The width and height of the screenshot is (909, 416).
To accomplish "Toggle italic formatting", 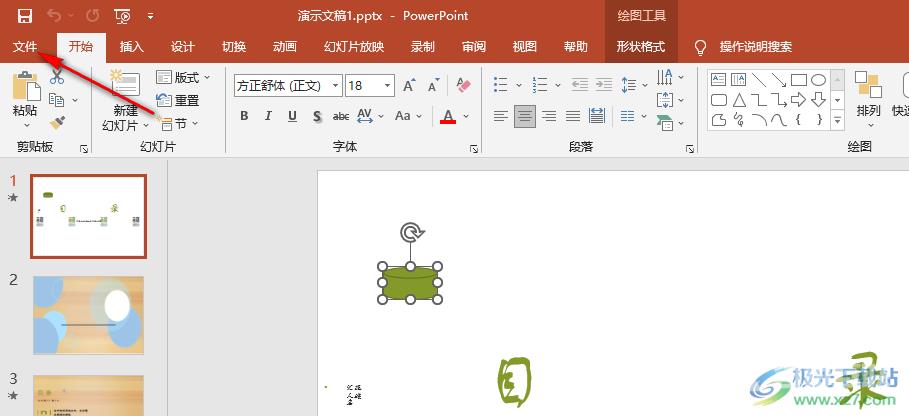I will click(268, 116).
